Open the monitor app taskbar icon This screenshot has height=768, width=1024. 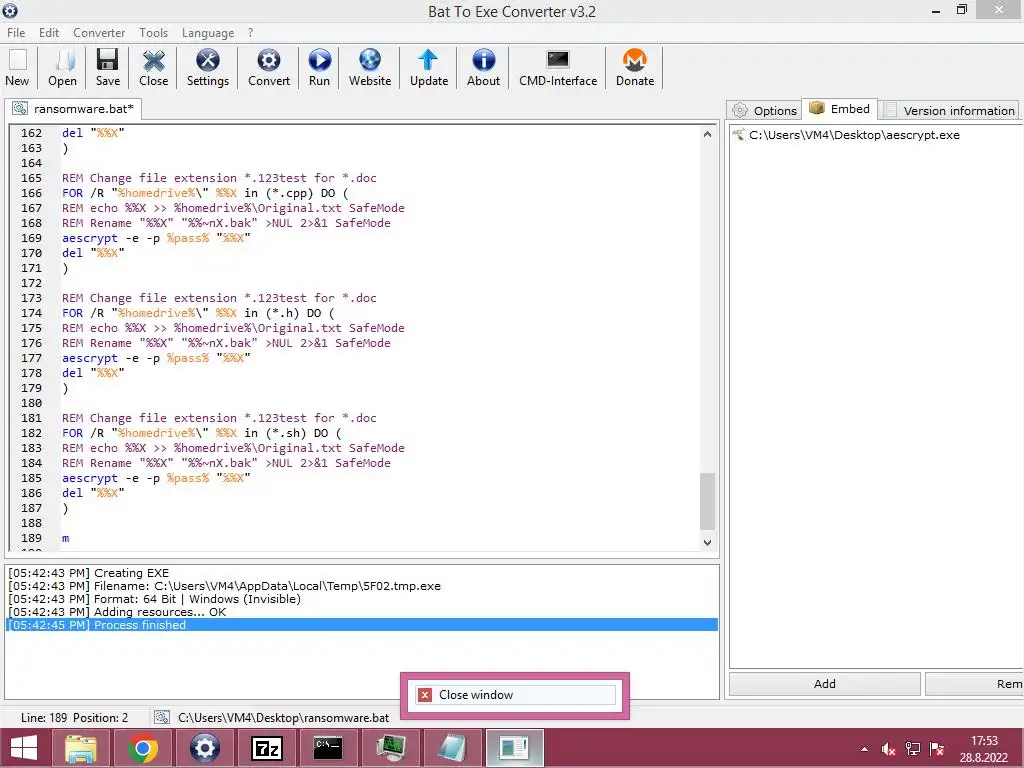pyautogui.click(x=390, y=748)
